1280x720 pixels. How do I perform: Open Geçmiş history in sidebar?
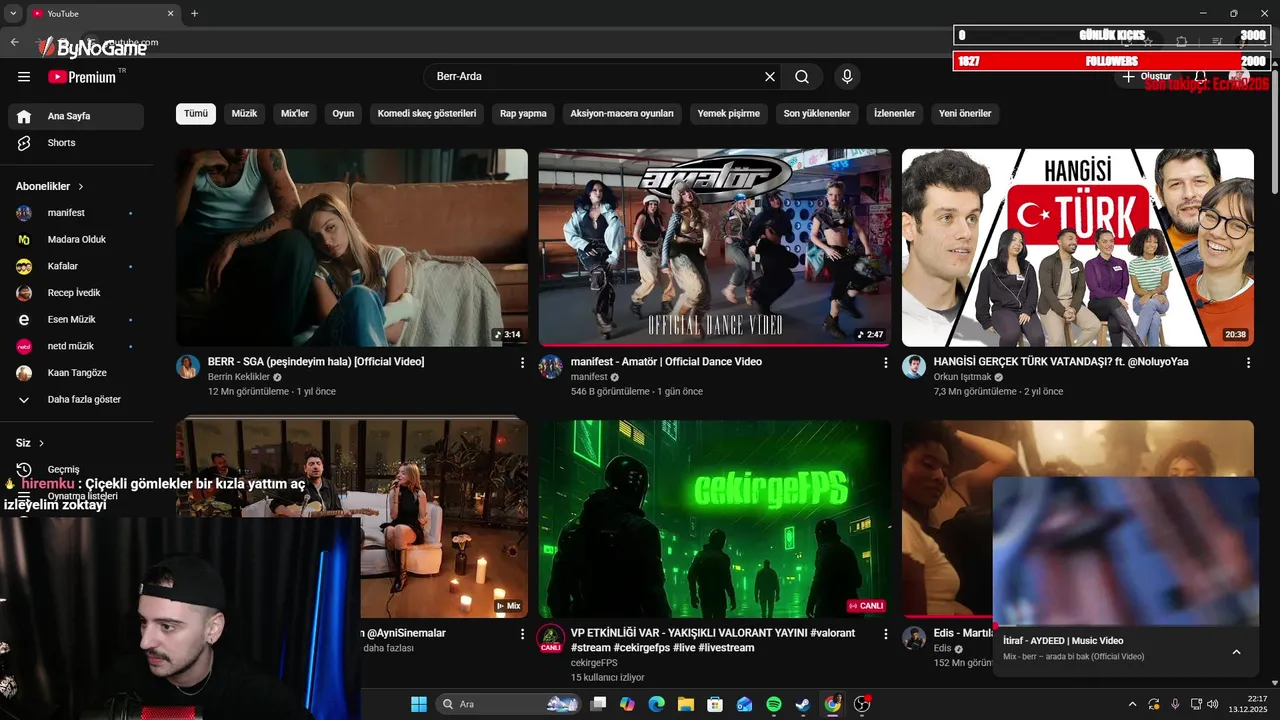(76, 469)
